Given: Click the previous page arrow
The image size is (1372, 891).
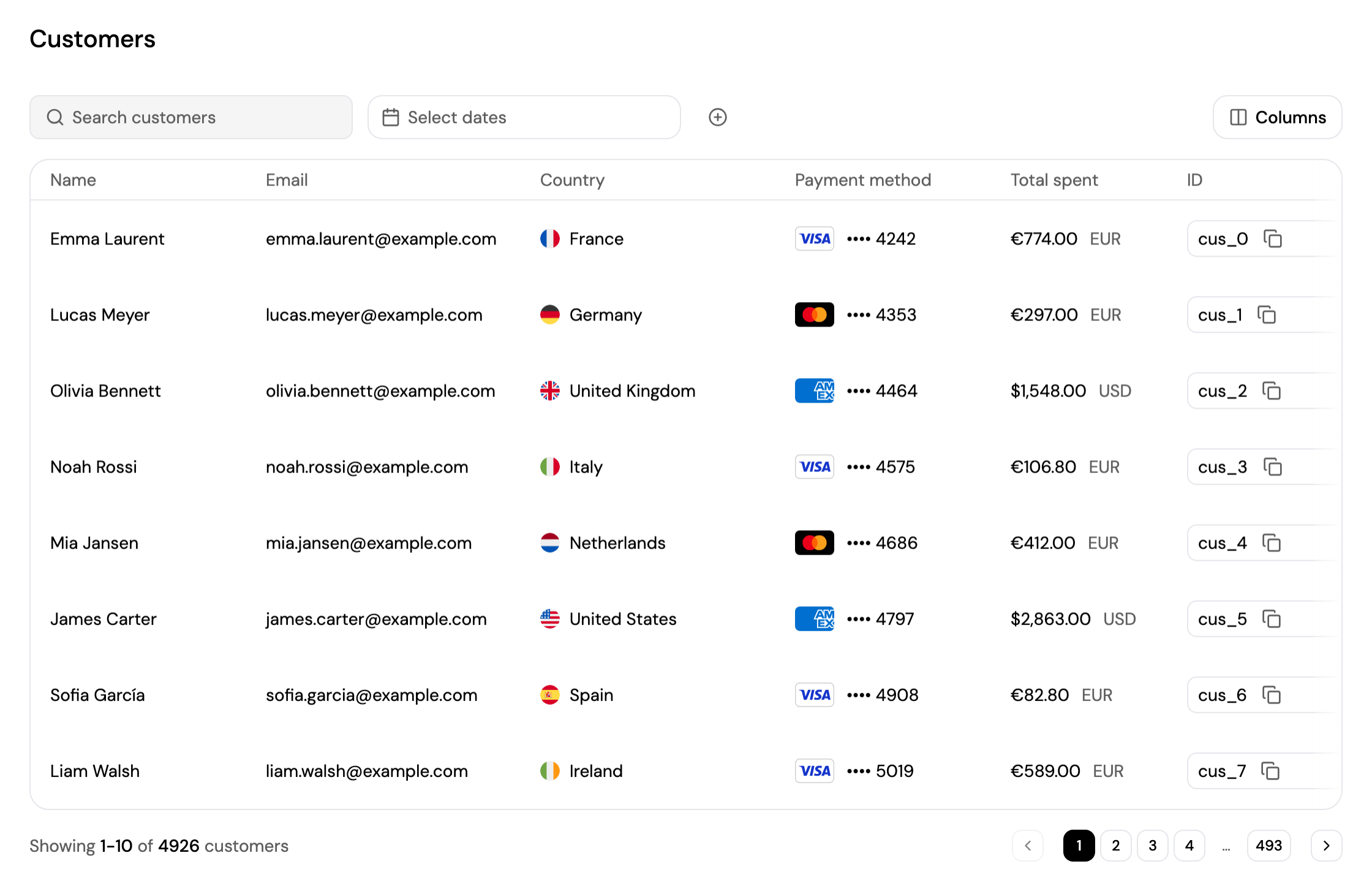Looking at the screenshot, I should coord(1028,846).
